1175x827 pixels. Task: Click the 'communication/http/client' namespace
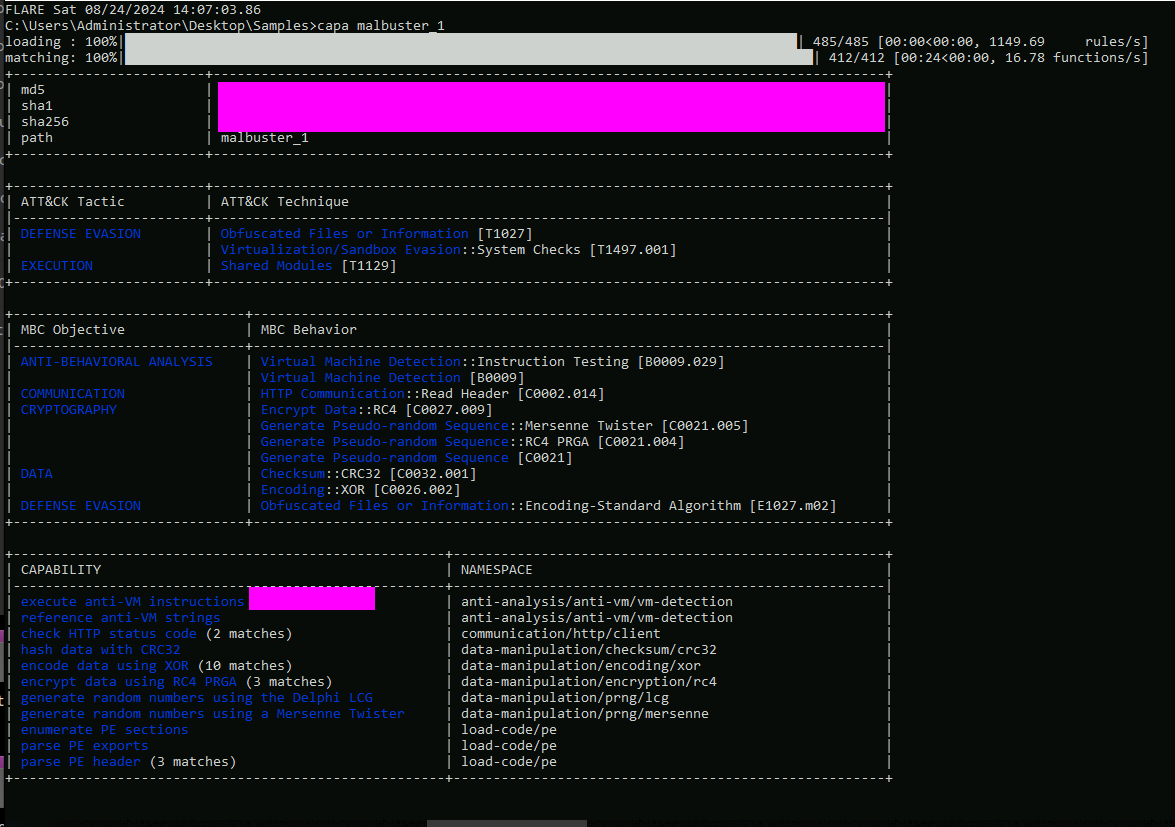tap(561, 634)
